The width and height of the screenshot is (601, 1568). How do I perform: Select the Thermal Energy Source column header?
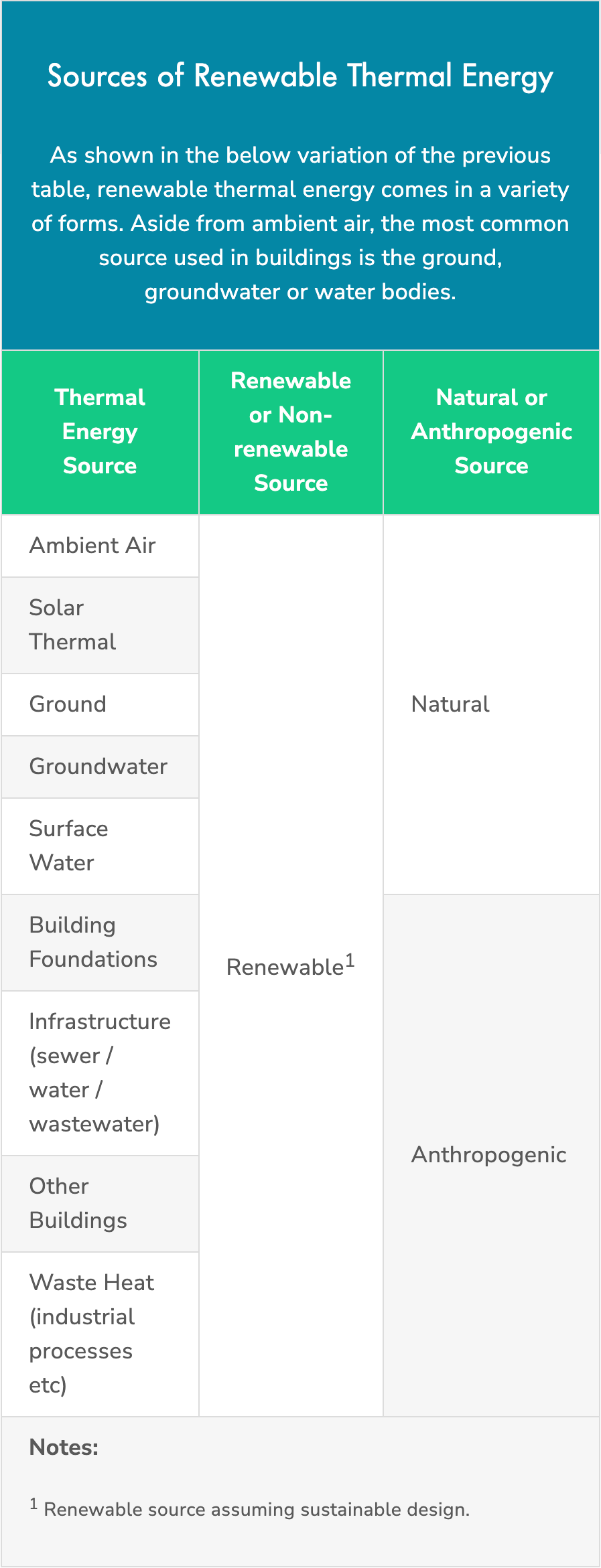[x=100, y=432]
